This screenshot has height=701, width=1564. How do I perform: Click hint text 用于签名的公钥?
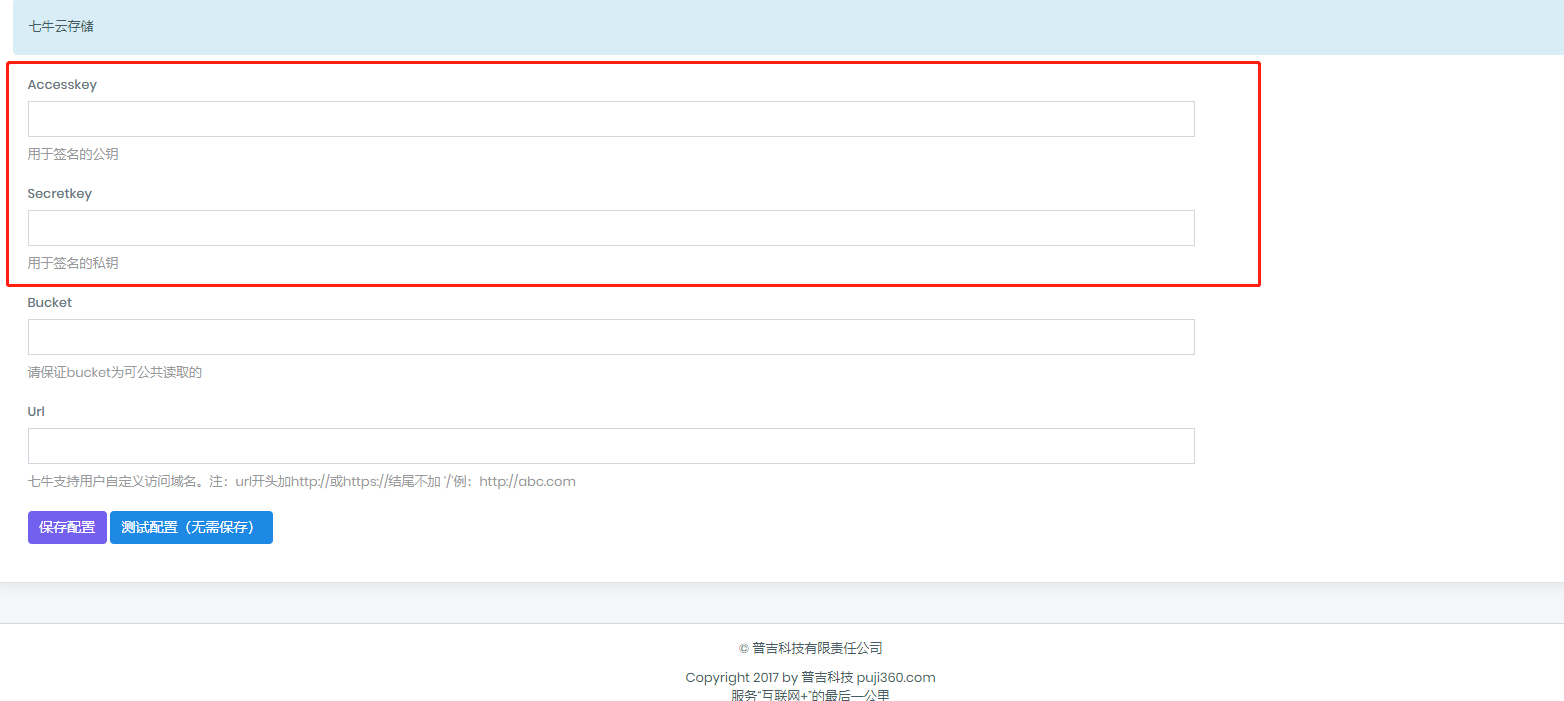click(73, 155)
